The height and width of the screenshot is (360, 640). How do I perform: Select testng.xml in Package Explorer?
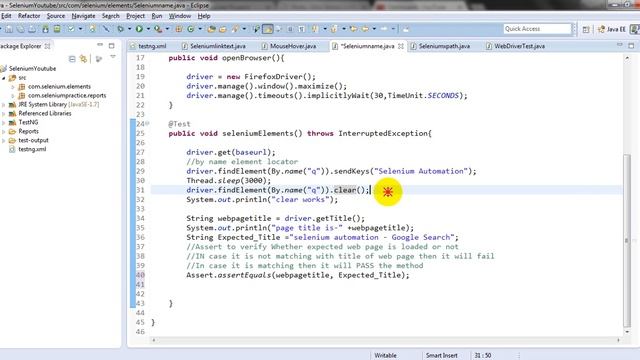tap(32, 149)
